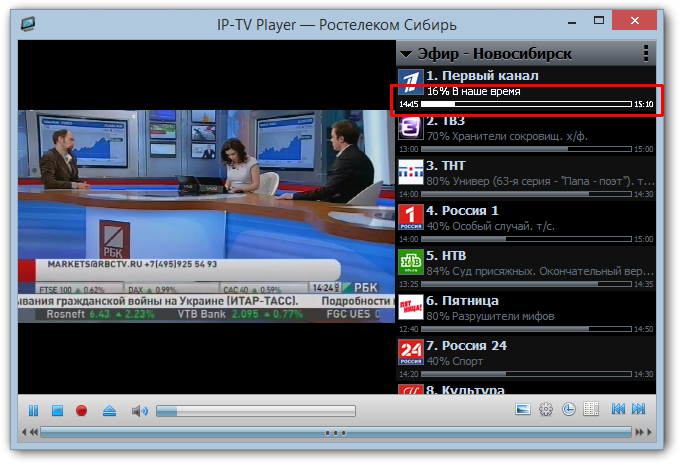Start recording with the red record button
680x464 pixels.
[x=82, y=410]
